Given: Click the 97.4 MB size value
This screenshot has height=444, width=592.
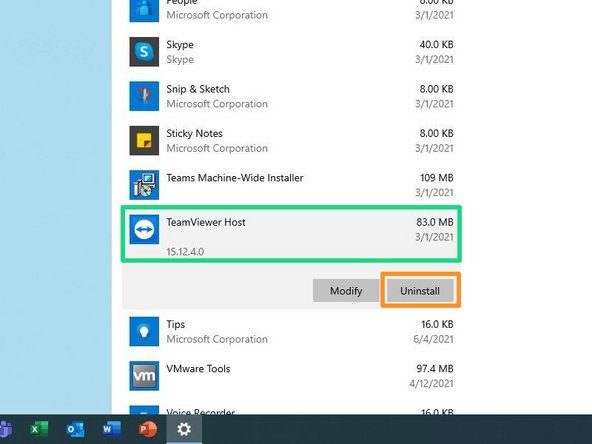Looking at the screenshot, I should (x=435, y=369).
